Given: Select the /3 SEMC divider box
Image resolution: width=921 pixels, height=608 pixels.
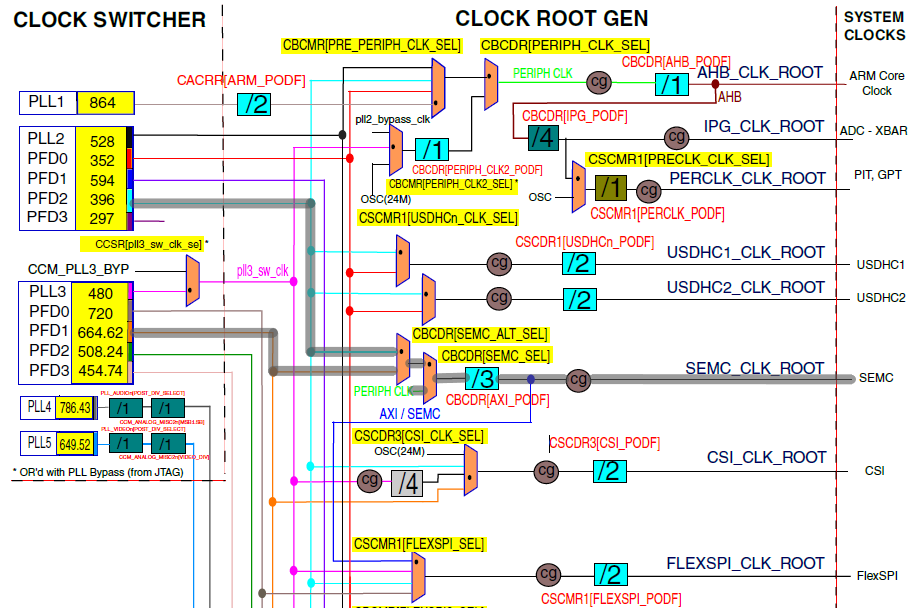Looking at the screenshot, I should 482,378.
